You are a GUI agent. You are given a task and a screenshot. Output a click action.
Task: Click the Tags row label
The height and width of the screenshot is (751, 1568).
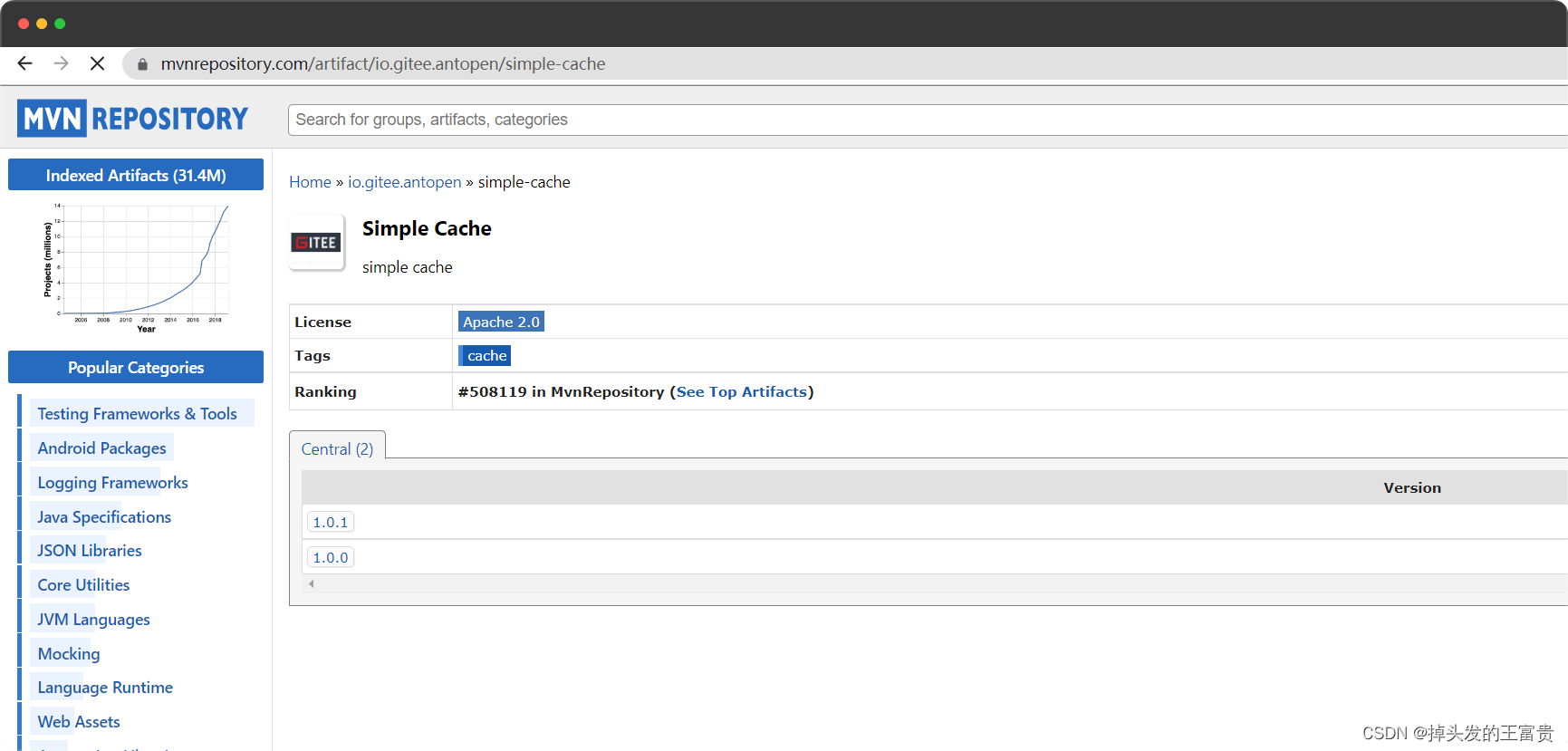pos(313,356)
